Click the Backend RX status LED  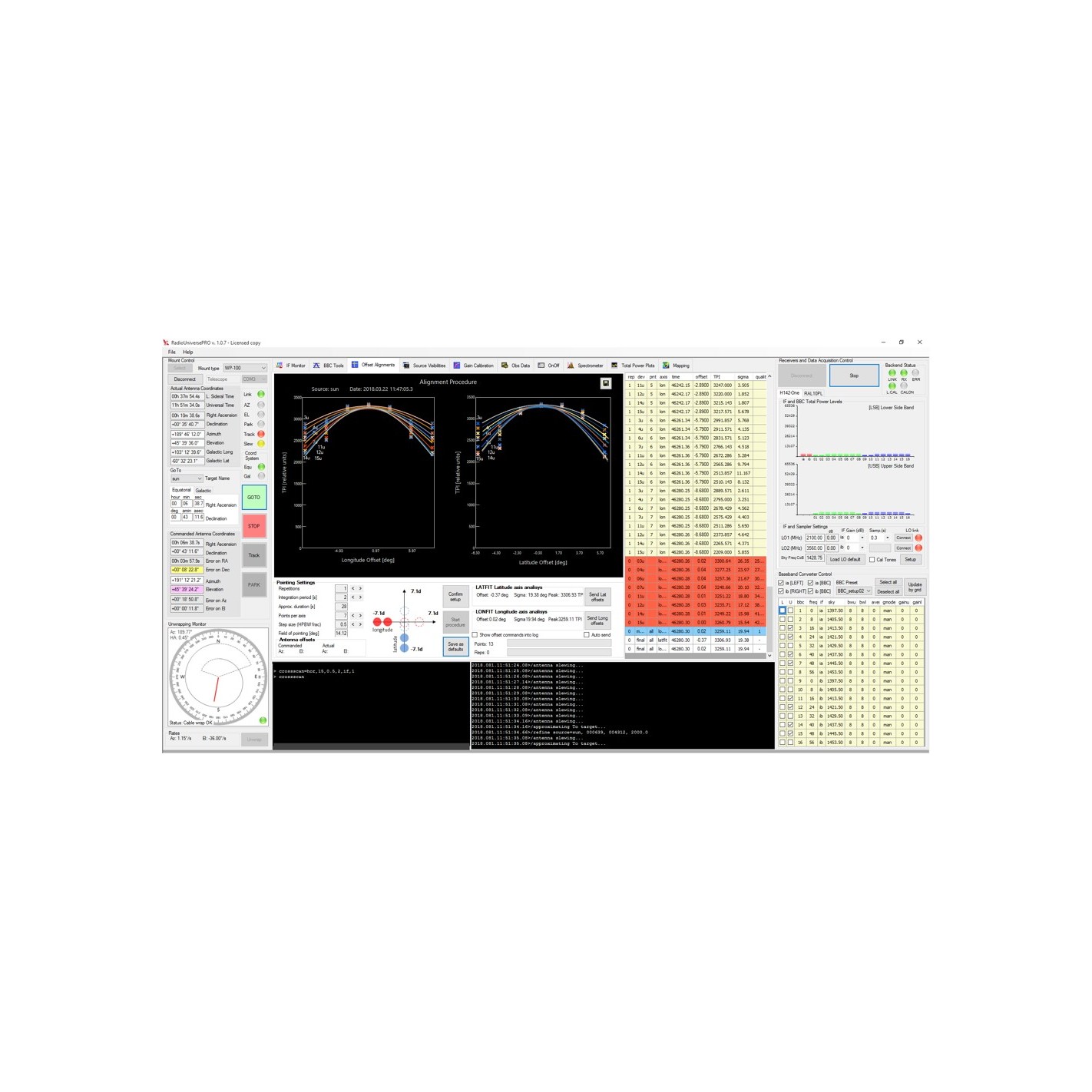coord(904,373)
